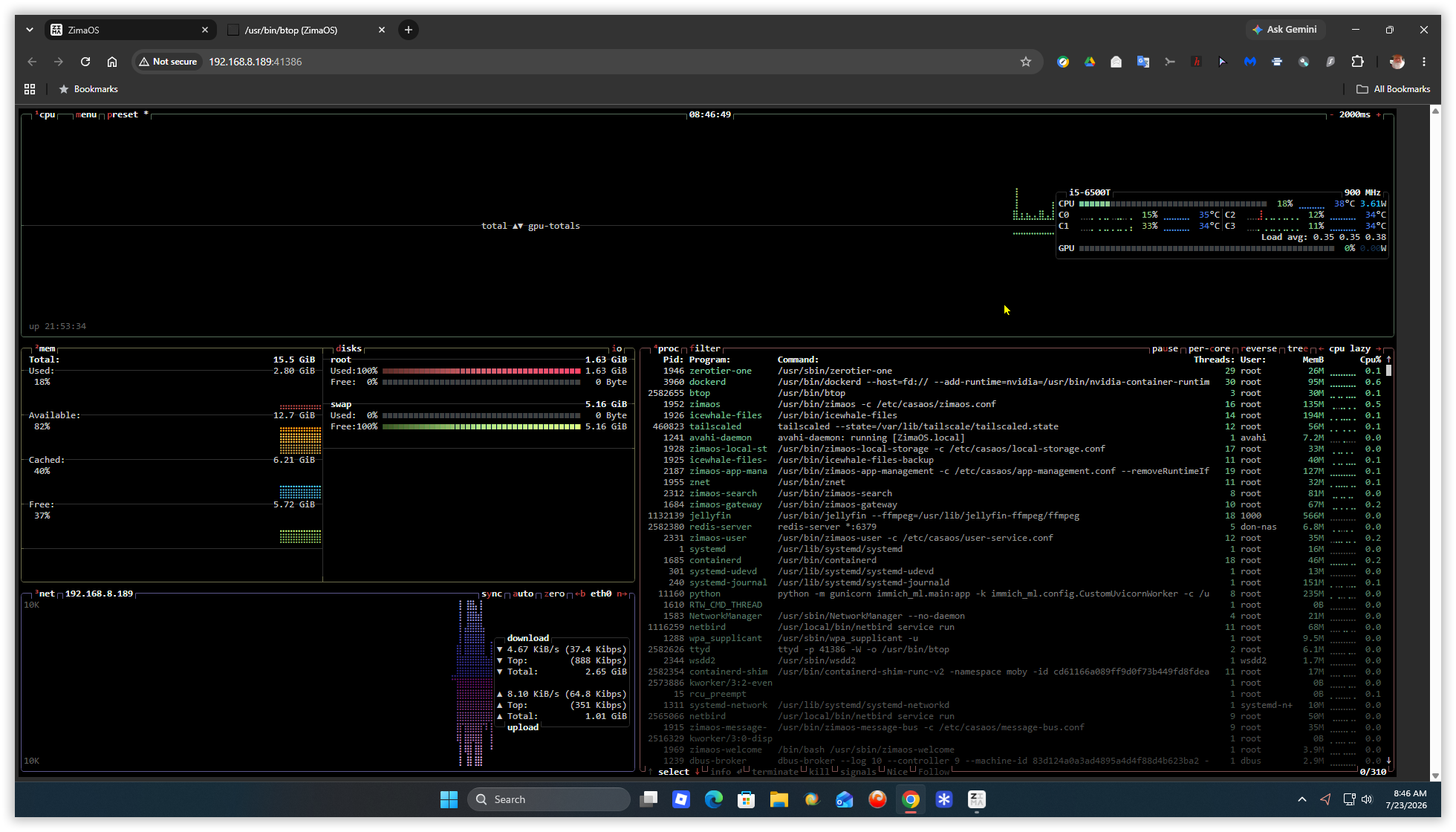Show hidden system tray icons
The image size is (1456, 832).
click(1301, 799)
